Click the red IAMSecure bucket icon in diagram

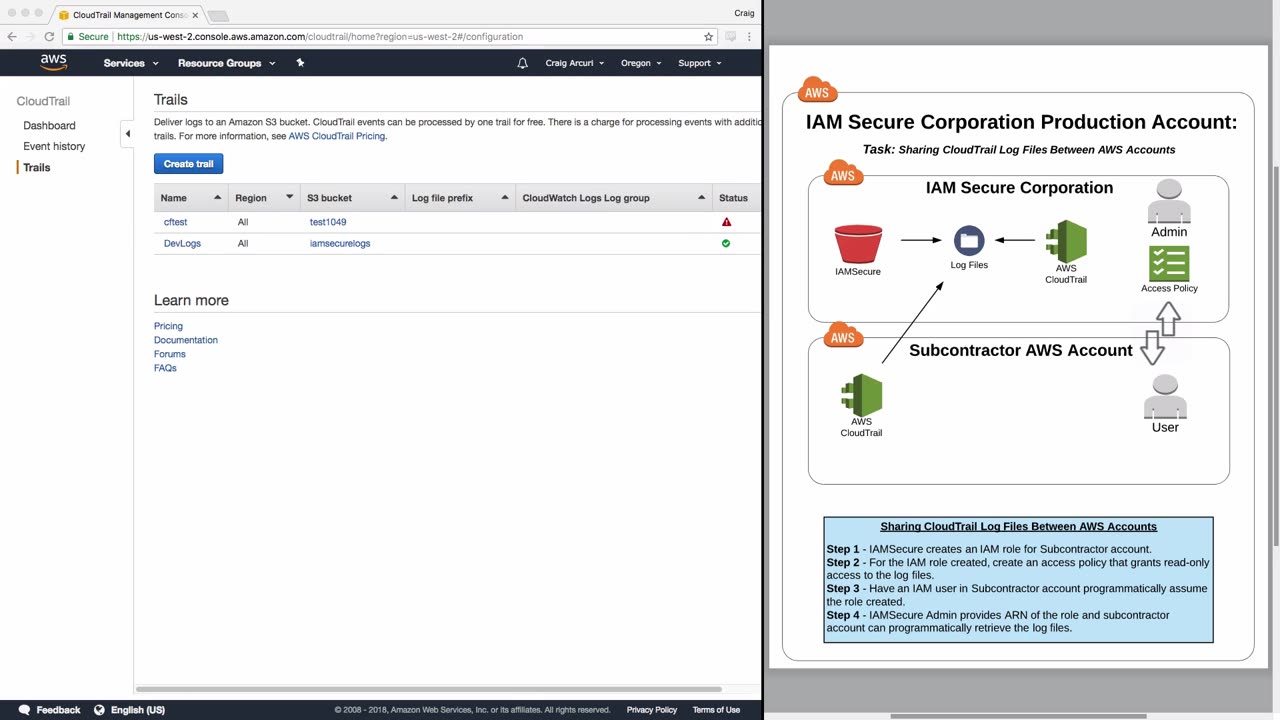pyautogui.click(x=858, y=244)
